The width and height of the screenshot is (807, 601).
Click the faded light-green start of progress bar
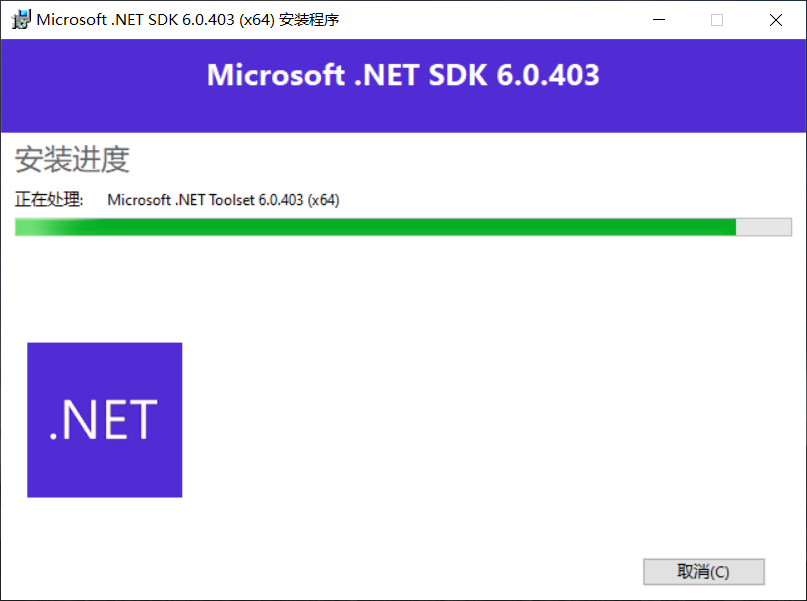pos(49,227)
